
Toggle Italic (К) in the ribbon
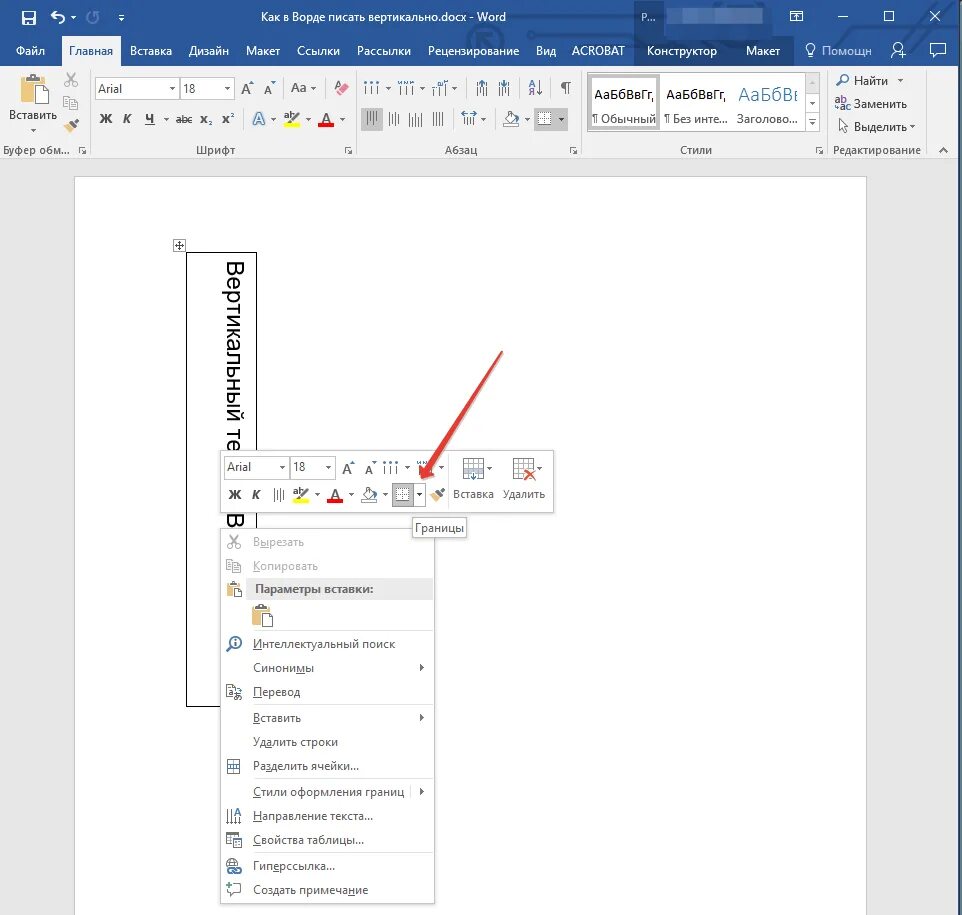(x=127, y=119)
